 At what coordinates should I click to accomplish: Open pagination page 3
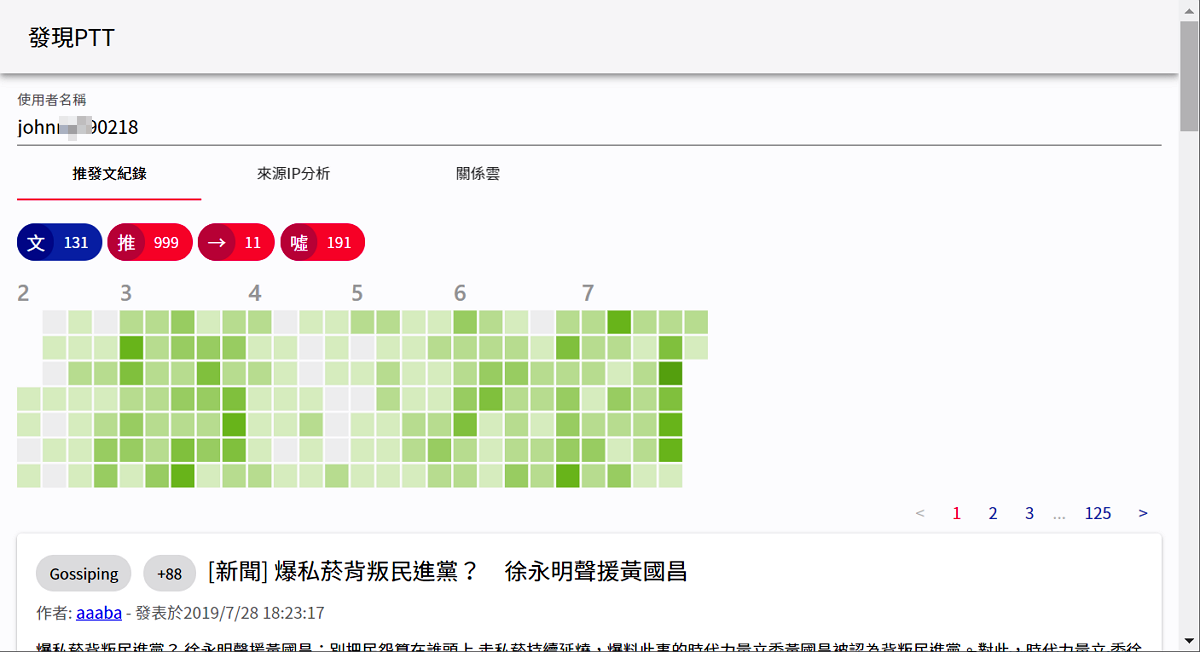(x=1029, y=513)
